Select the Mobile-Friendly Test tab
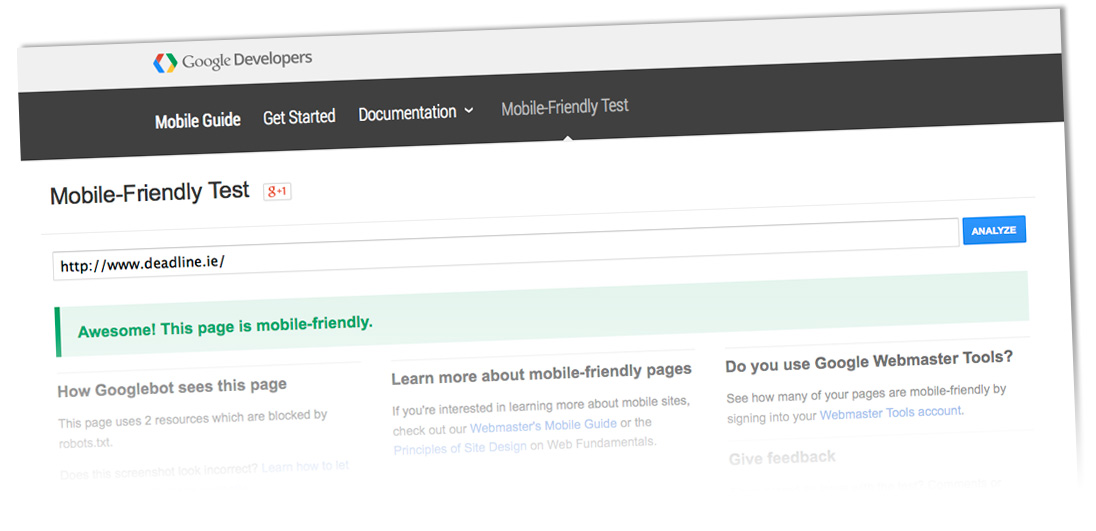1096x531 pixels. tap(565, 107)
